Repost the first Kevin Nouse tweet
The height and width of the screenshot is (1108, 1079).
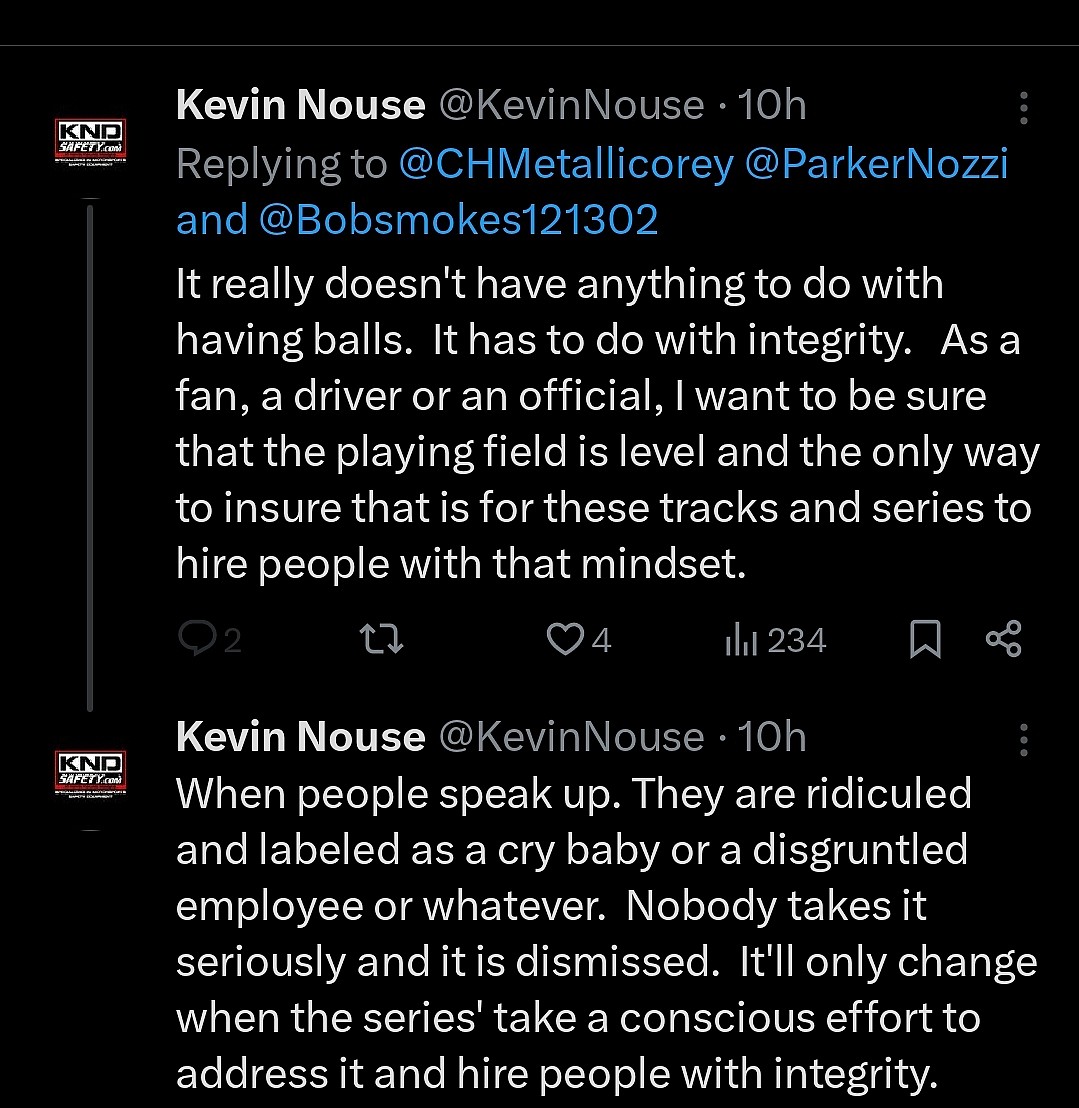coord(381,639)
